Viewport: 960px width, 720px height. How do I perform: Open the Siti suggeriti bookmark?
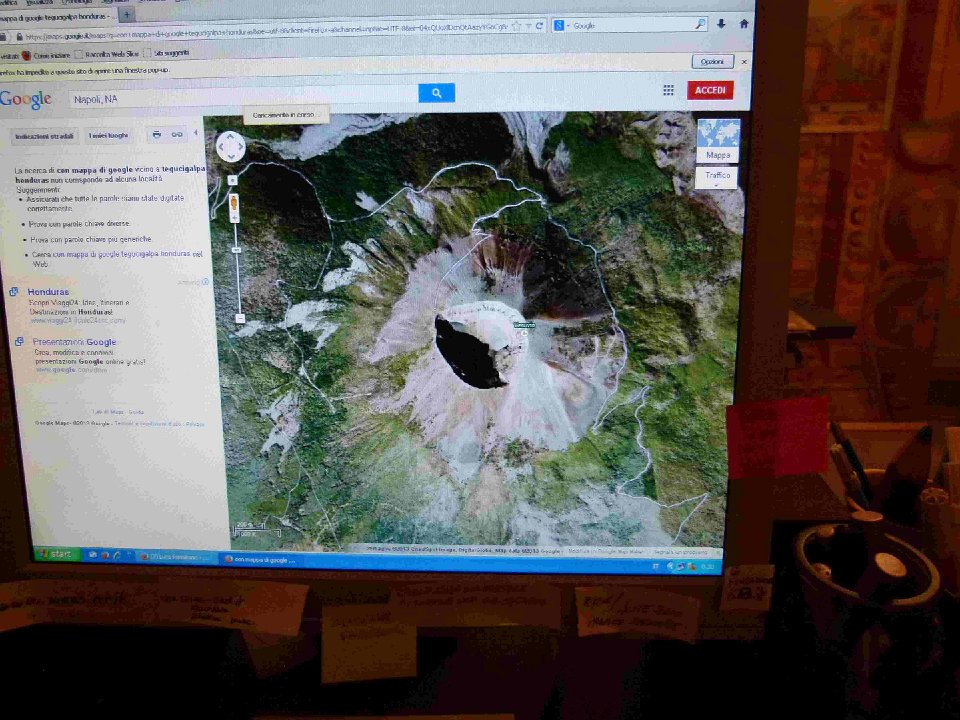[x=166, y=53]
